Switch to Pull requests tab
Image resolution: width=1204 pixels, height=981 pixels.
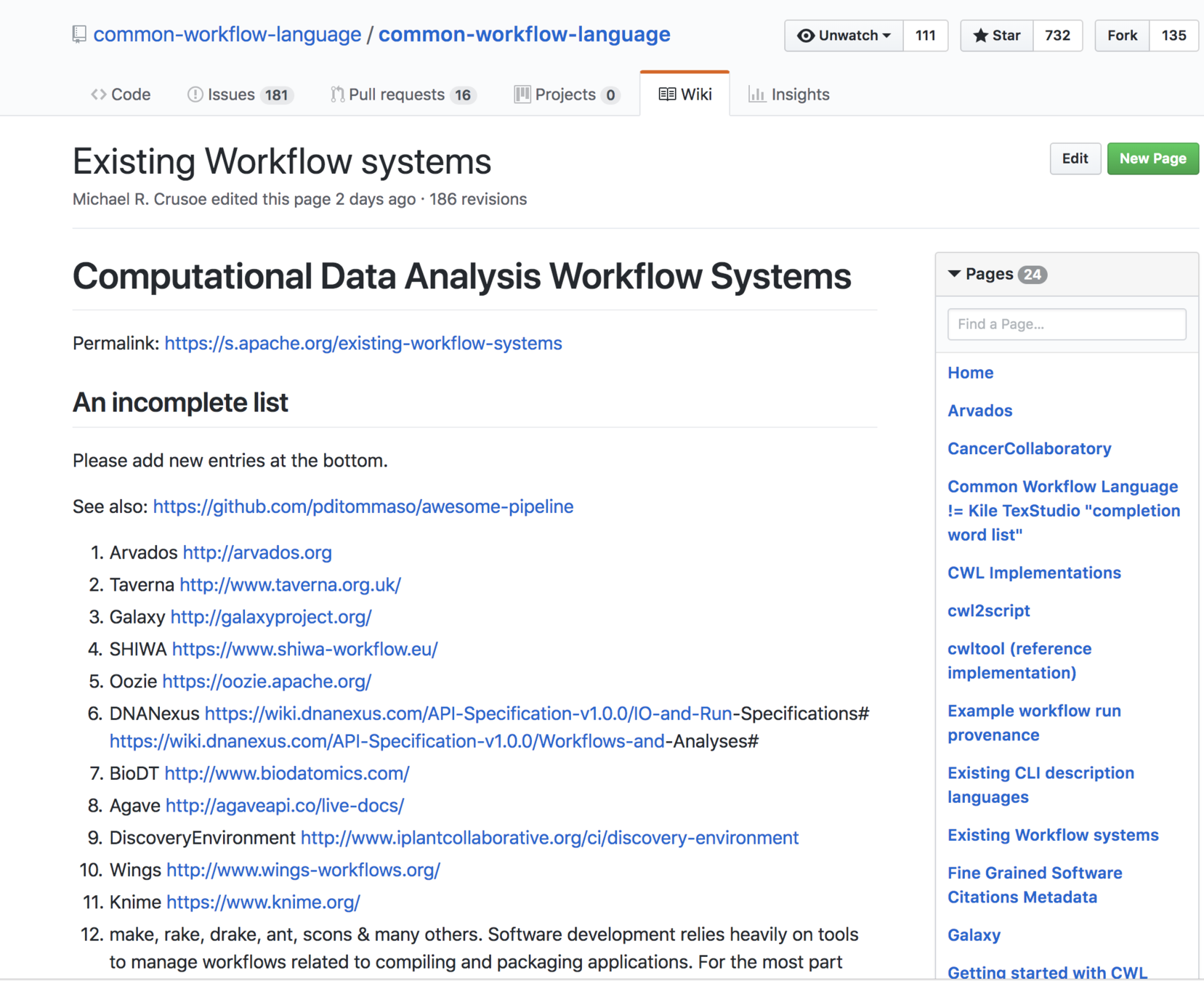[403, 94]
